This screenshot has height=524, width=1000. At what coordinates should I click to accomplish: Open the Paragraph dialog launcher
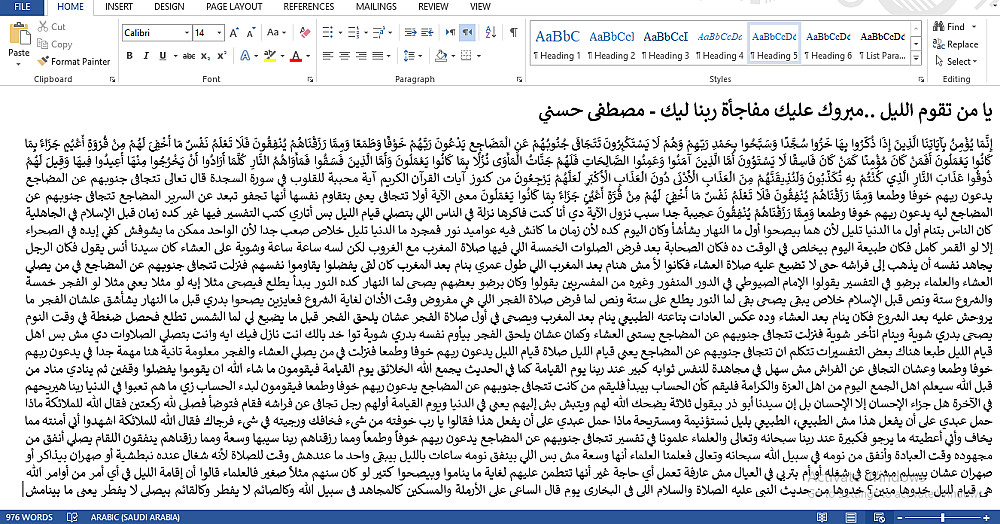point(519,79)
